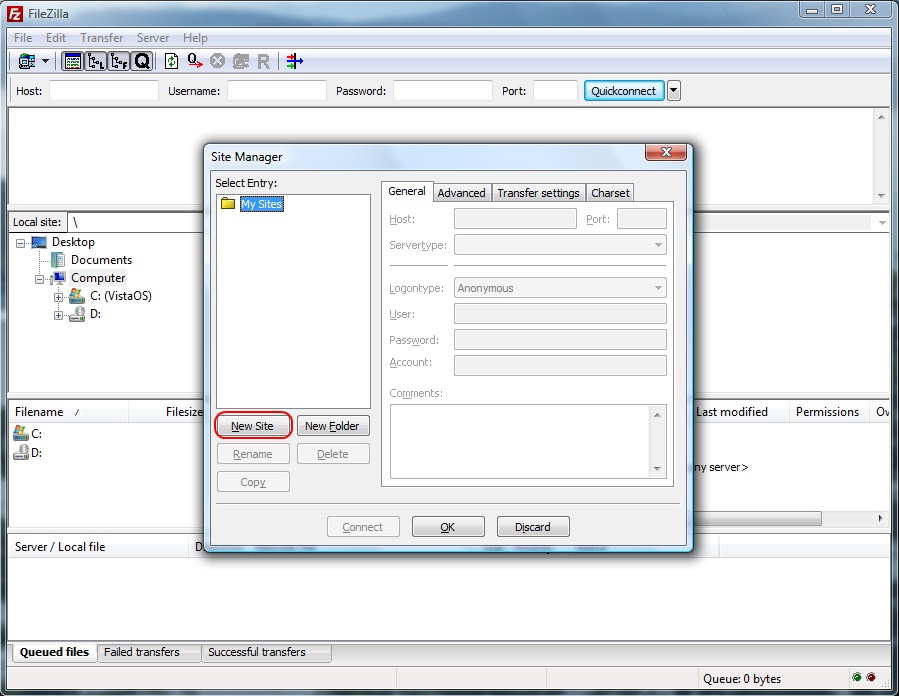Screen dimensions: 899x696
Task: Toggle transfer queue display icon
Action: (x=142, y=61)
